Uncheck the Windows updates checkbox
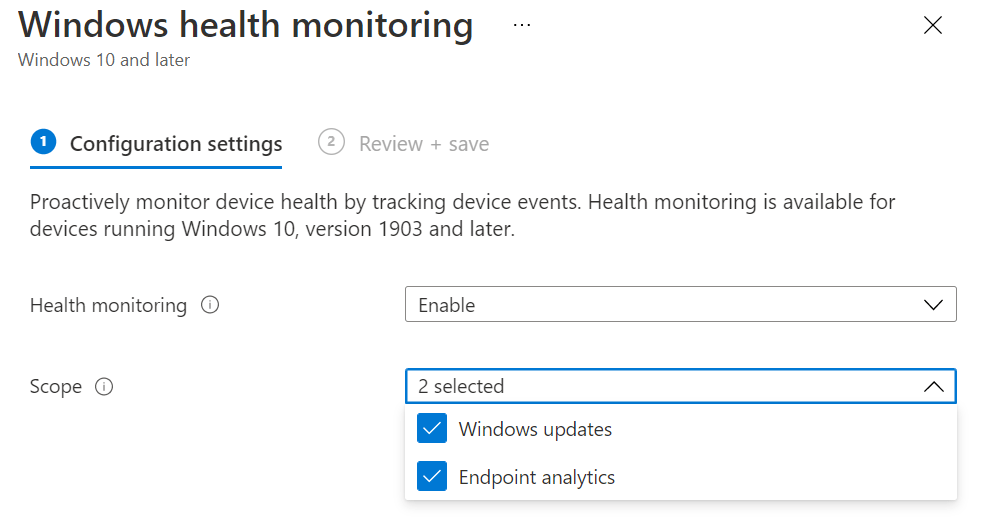This screenshot has width=983, height=531. [x=432, y=430]
